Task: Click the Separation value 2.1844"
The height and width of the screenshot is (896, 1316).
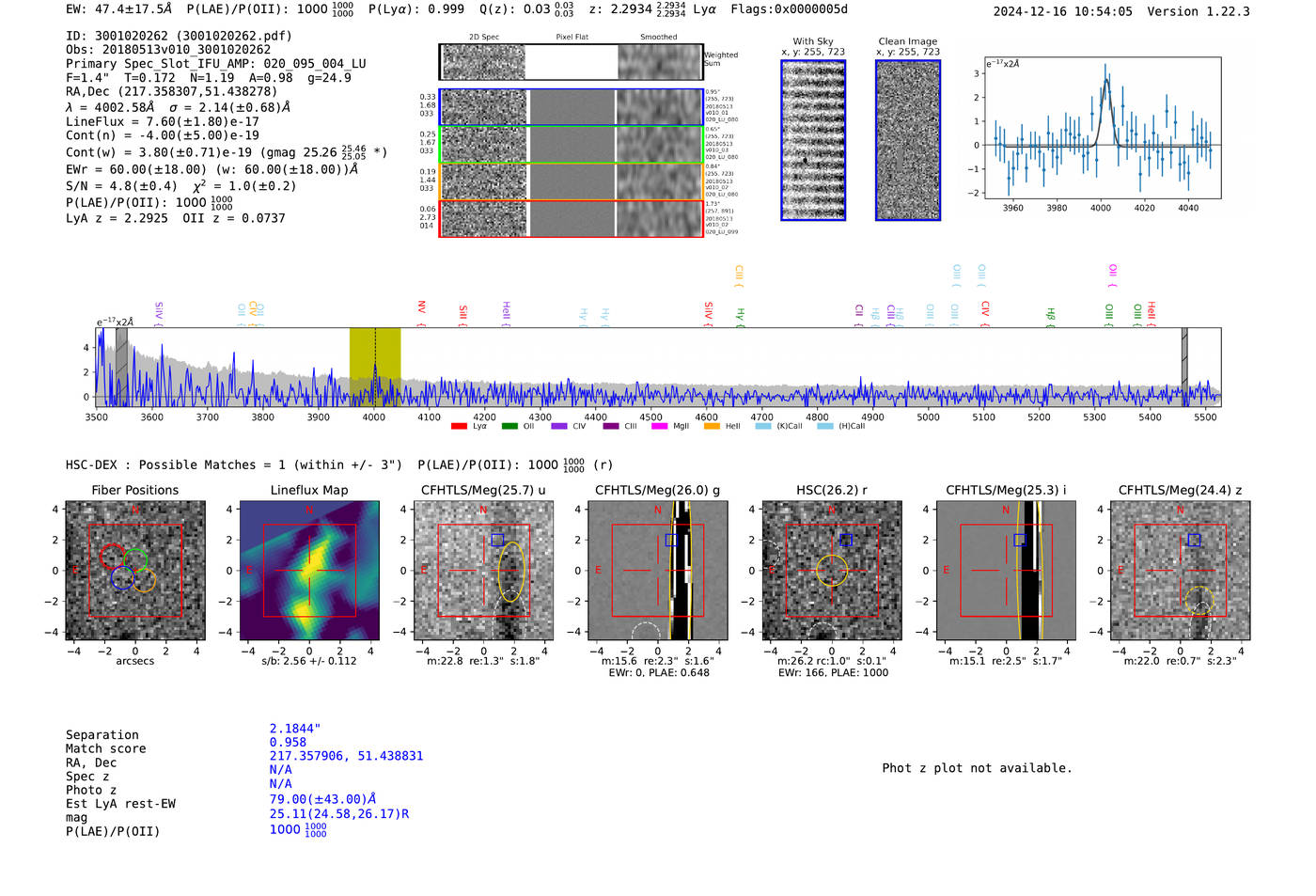Action: 295,729
